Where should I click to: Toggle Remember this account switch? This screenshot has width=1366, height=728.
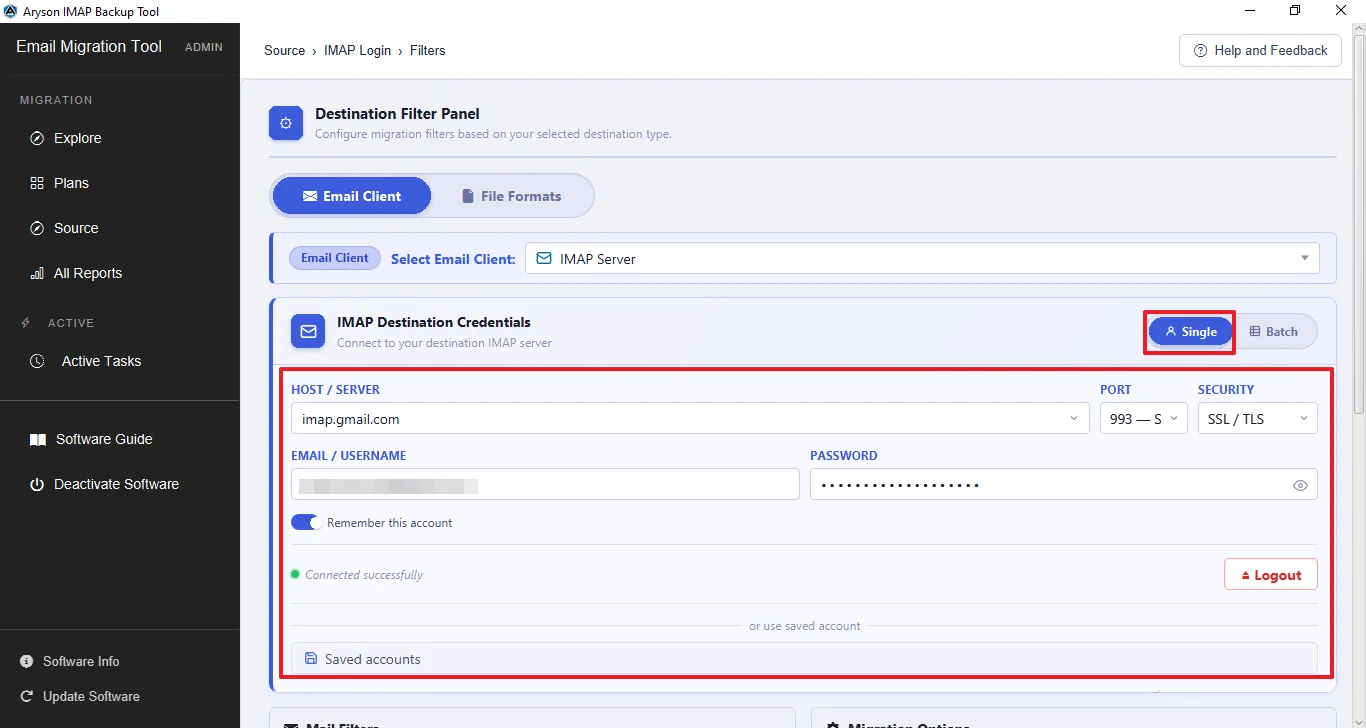[x=306, y=522]
